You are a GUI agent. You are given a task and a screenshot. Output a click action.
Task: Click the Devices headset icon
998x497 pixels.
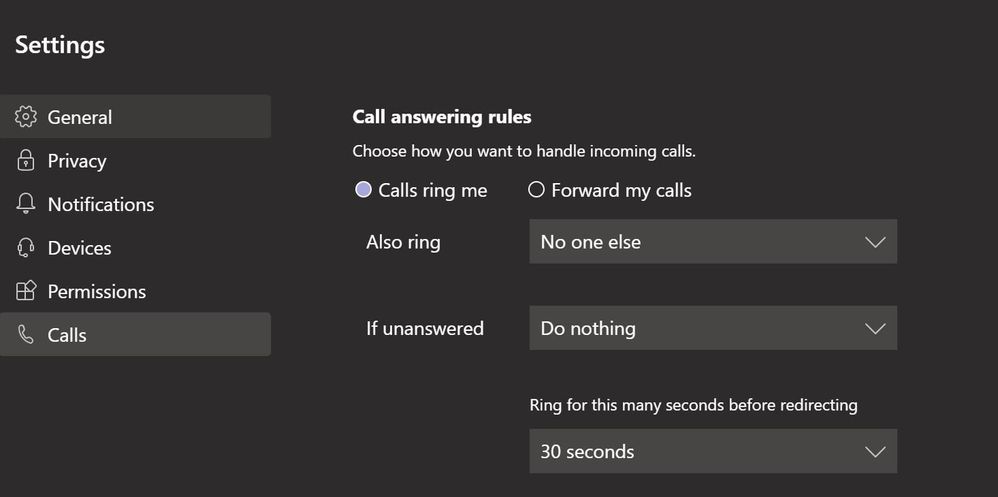26,248
